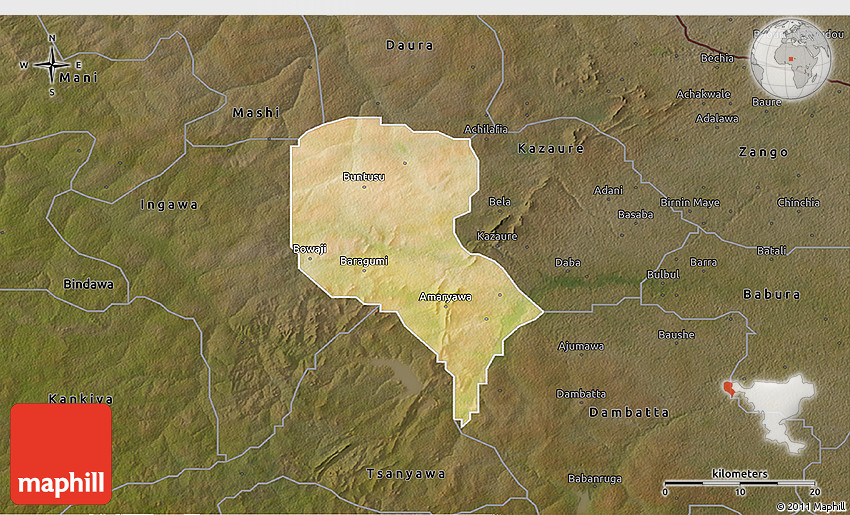Click the kilometers scale bar
The height and width of the screenshot is (515, 850).
[x=740, y=483]
